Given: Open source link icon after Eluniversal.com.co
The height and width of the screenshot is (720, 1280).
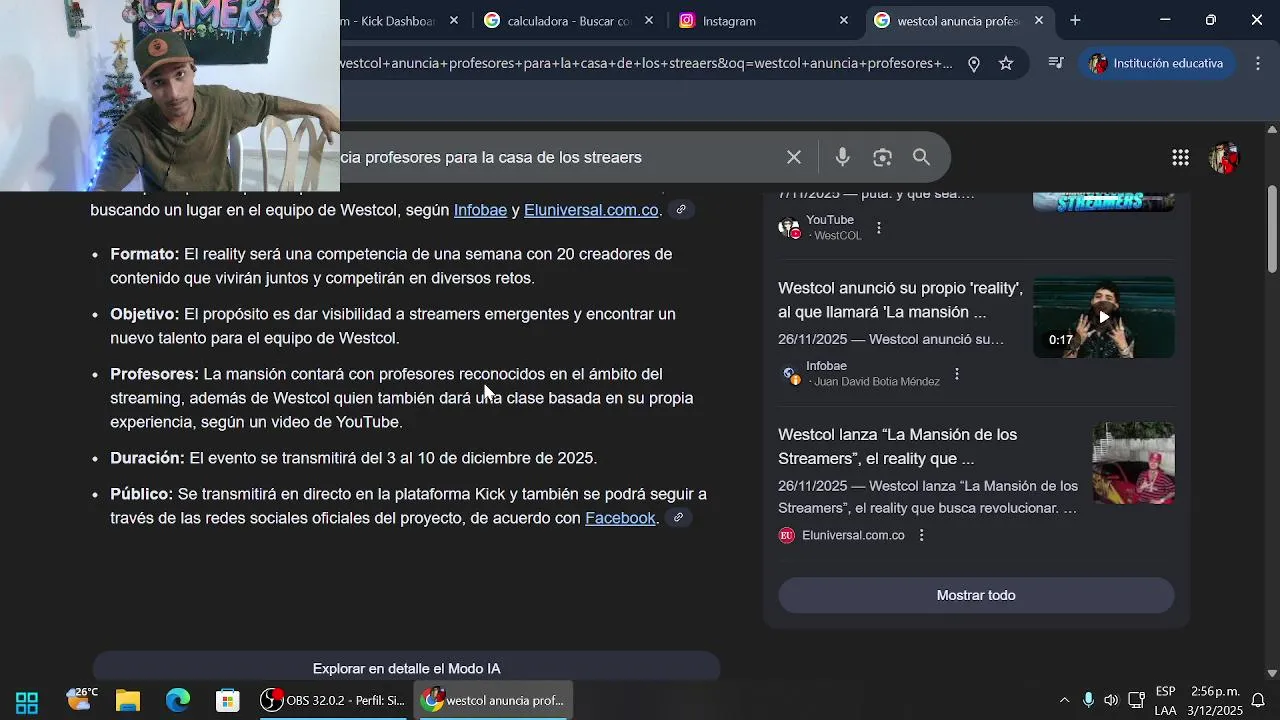Looking at the screenshot, I should [x=681, y=210].
